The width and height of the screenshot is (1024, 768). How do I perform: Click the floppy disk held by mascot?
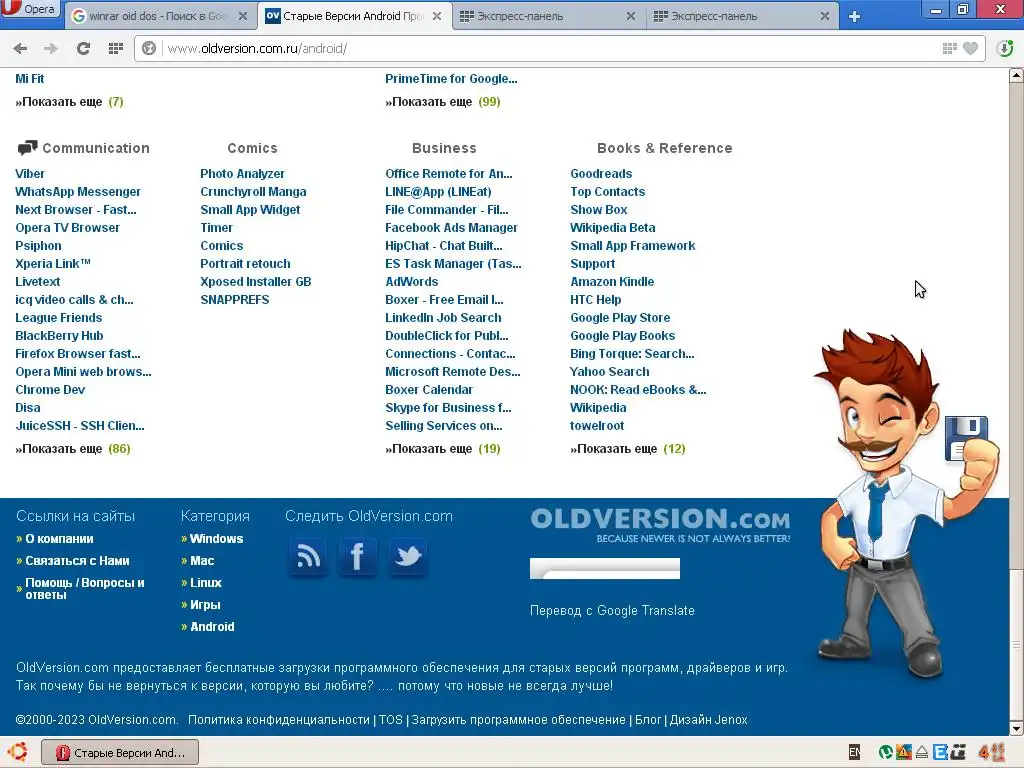click(966, 436)
